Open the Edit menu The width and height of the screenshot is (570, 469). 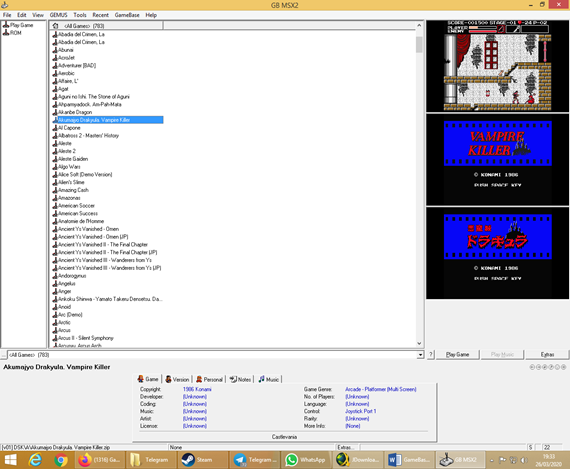[21, 15]
